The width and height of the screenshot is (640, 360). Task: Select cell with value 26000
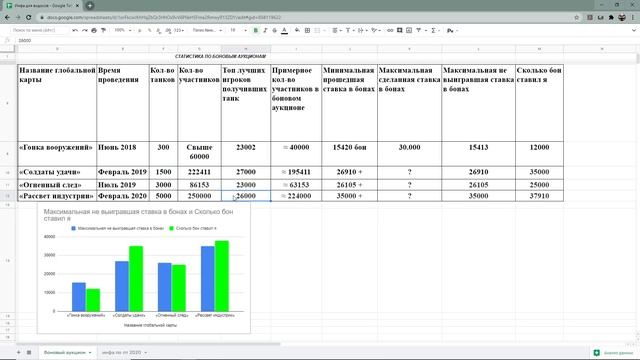click(246, 196)
